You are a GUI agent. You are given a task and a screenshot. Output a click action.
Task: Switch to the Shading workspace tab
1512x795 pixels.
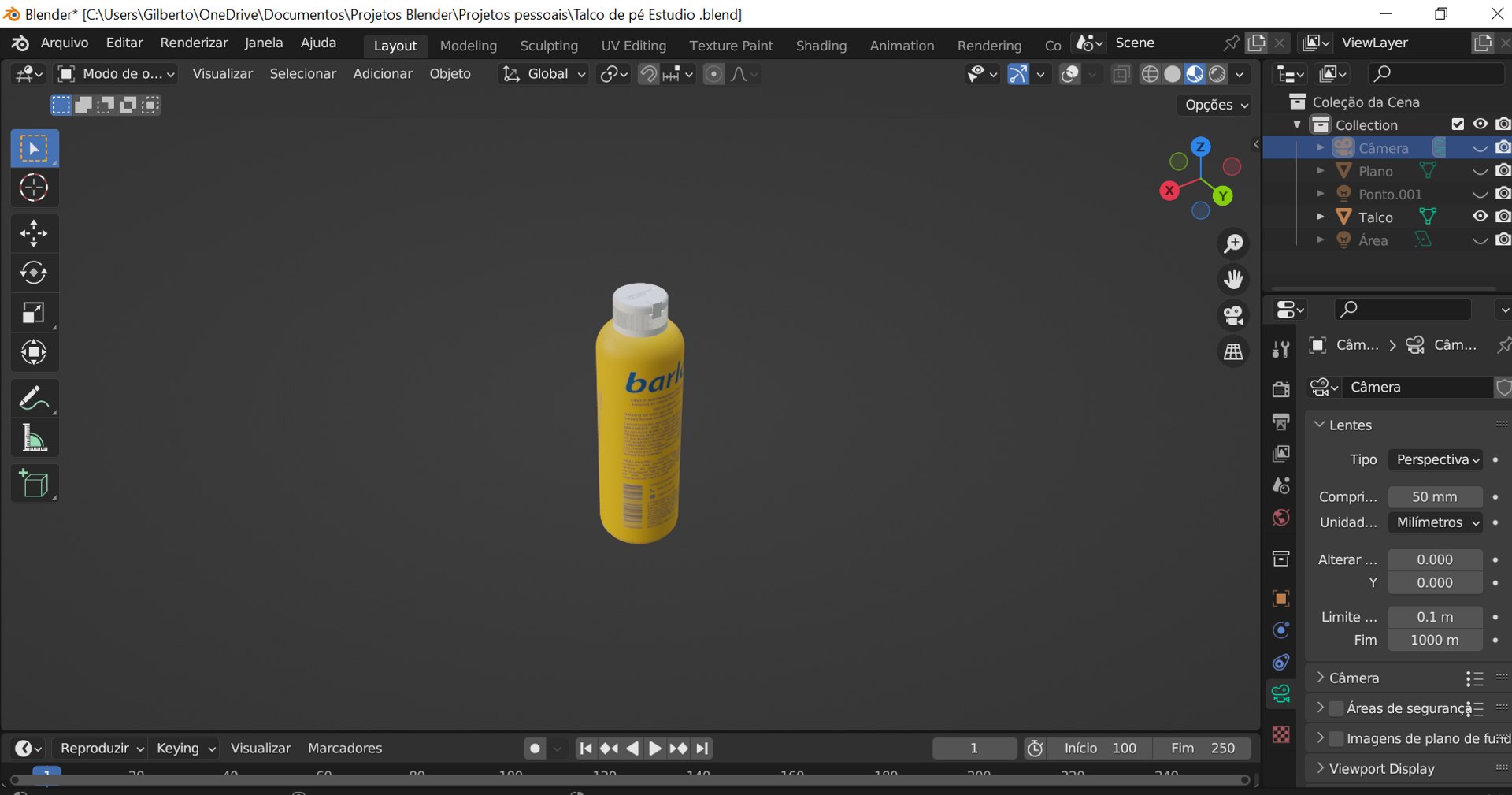click(821, 46)
